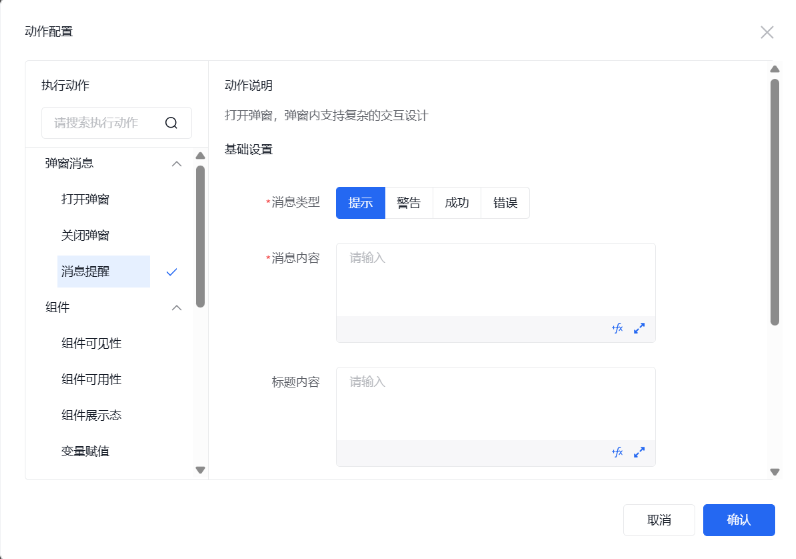Image resolution: width=796 pixels, height=559 pixels.
Task: Select 打开弹窗 action
Action: (x=85, y=199)
